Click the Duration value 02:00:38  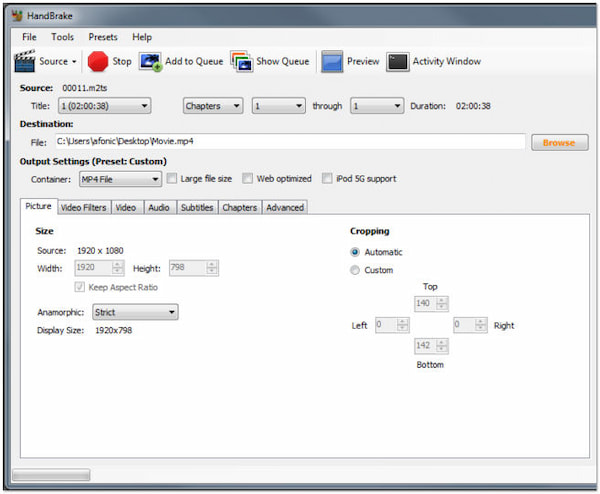point(473,106)
